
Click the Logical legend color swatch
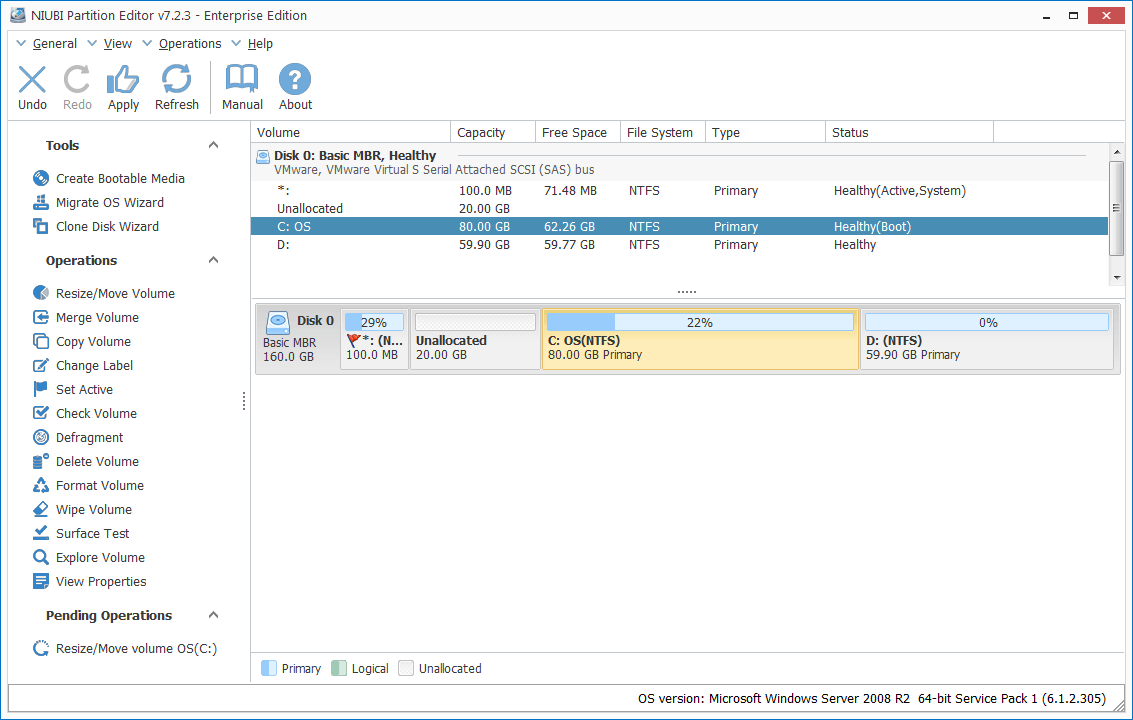(339, 668)
